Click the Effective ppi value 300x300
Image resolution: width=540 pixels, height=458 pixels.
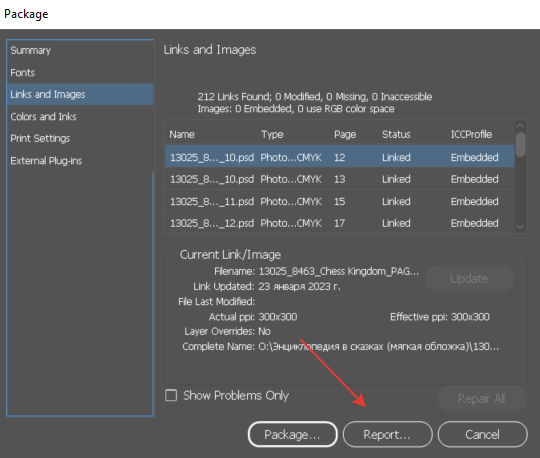click(470, 317)
